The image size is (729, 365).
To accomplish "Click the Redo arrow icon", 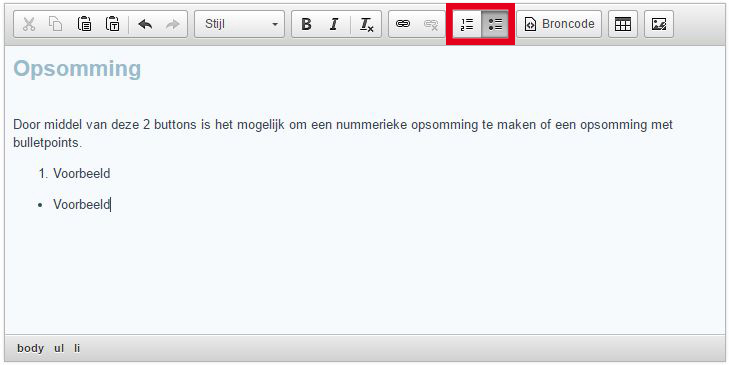I will 172,24.
